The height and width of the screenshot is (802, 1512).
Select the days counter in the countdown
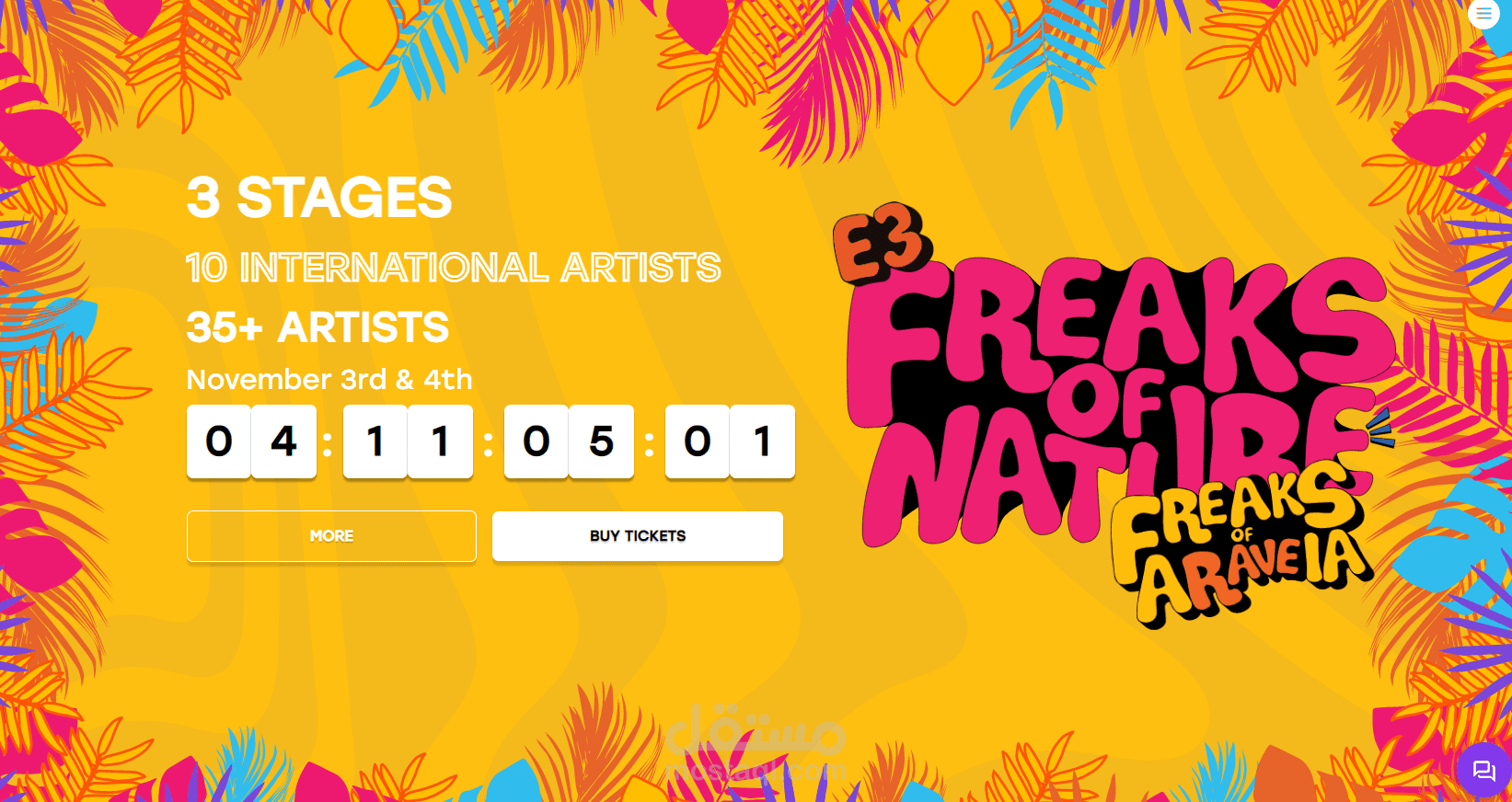click(251, 442)
